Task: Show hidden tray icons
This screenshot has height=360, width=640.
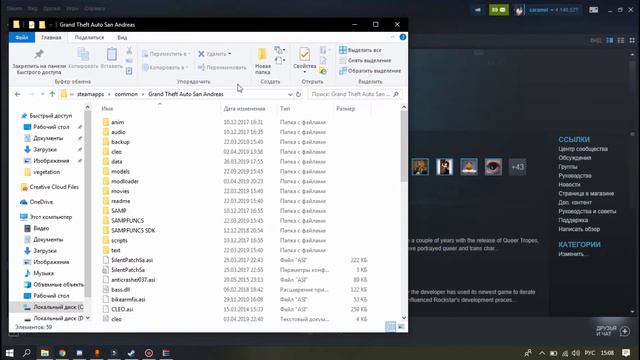Action: 542,353
